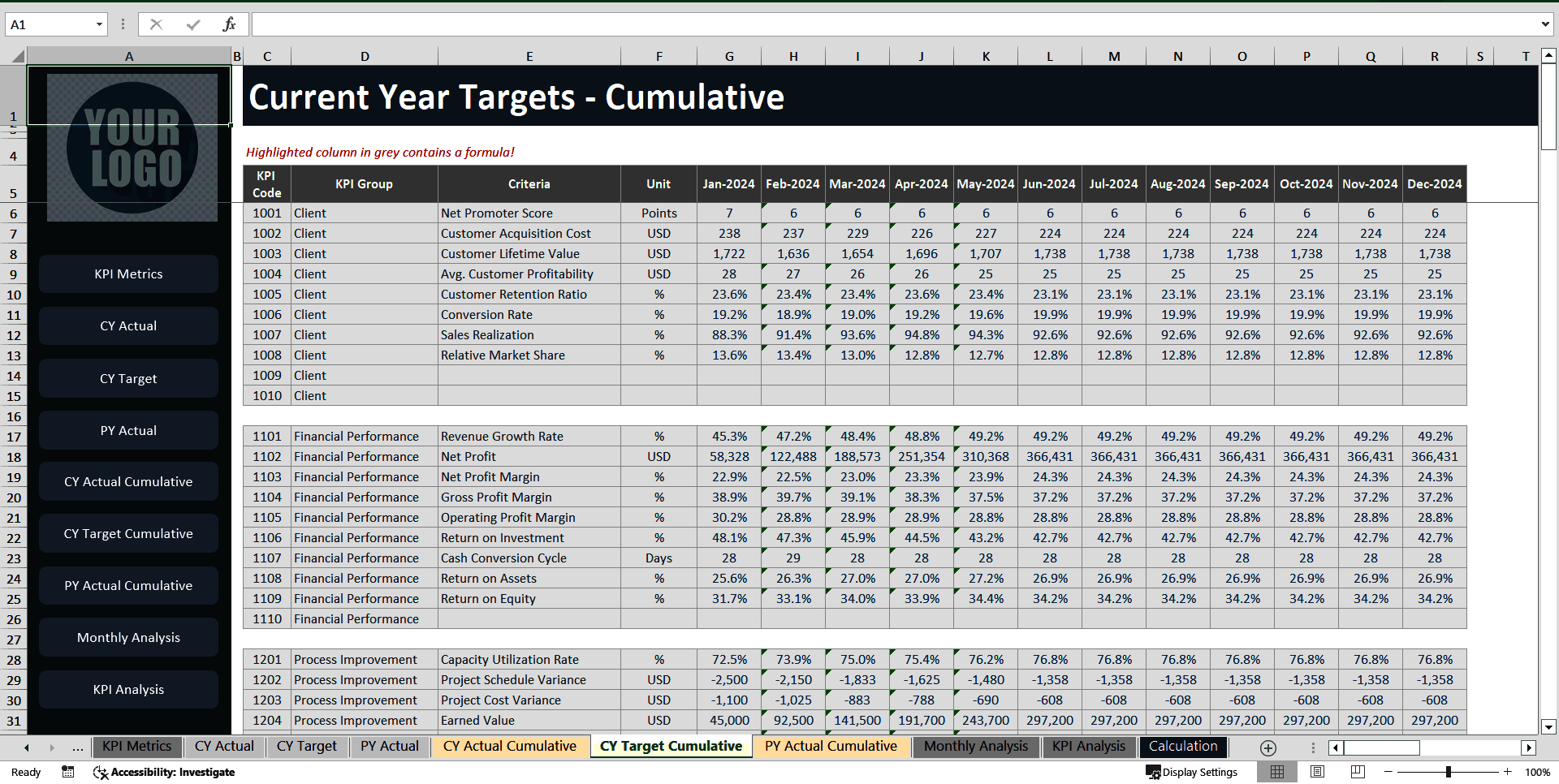Click the sheet tab bar resize dots
The width and height of the screenshot is (1559, 784).
tap(1313, 747)
